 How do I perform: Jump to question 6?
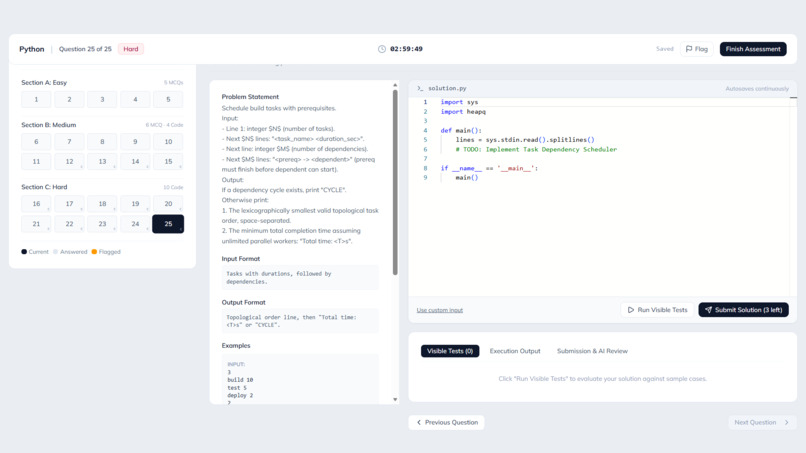(36, 141)
